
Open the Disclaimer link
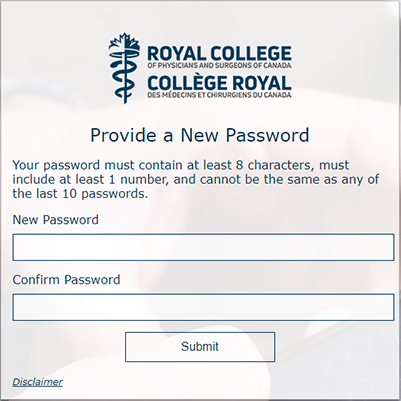pyautogui.click(x=37, y=382)
